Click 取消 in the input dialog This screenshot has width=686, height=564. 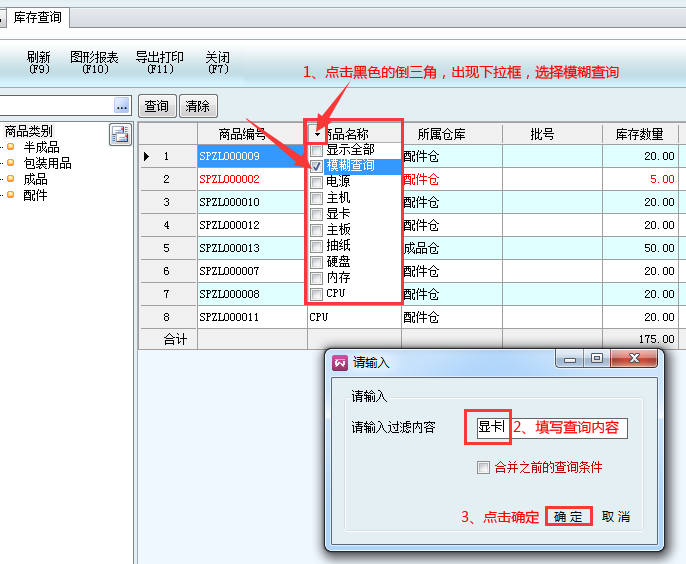pyautogui.click(x=616, y=517)
